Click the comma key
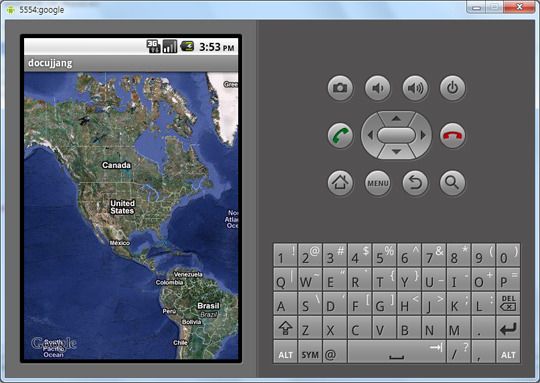The height and width of the screenshot is (383, 540). [x=483, y=352]
